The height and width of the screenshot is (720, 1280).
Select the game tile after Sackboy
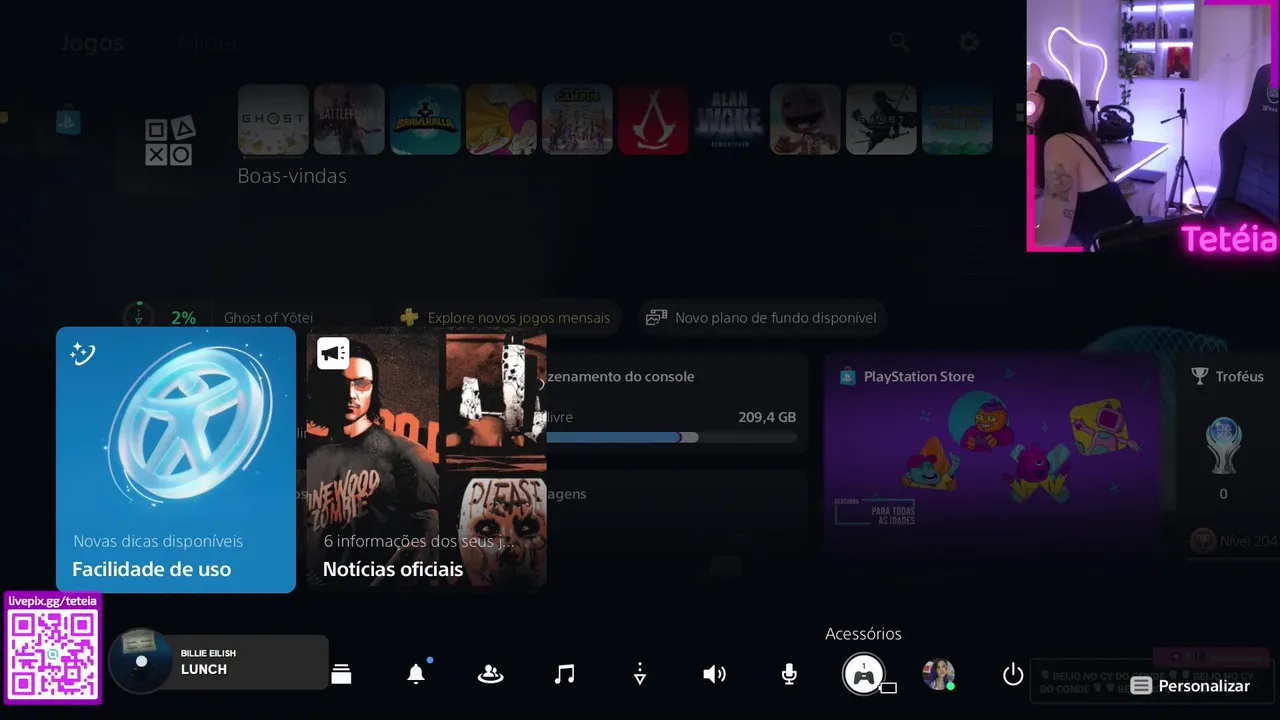[881, 119]
